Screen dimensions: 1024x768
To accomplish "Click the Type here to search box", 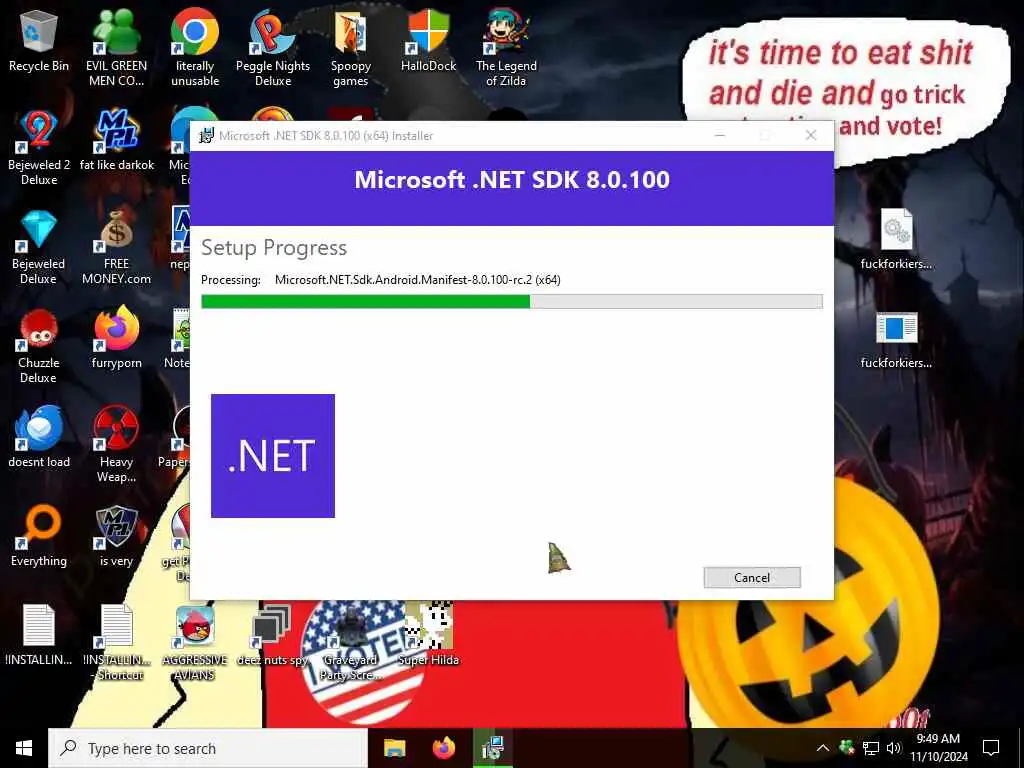I will [208, 748].
